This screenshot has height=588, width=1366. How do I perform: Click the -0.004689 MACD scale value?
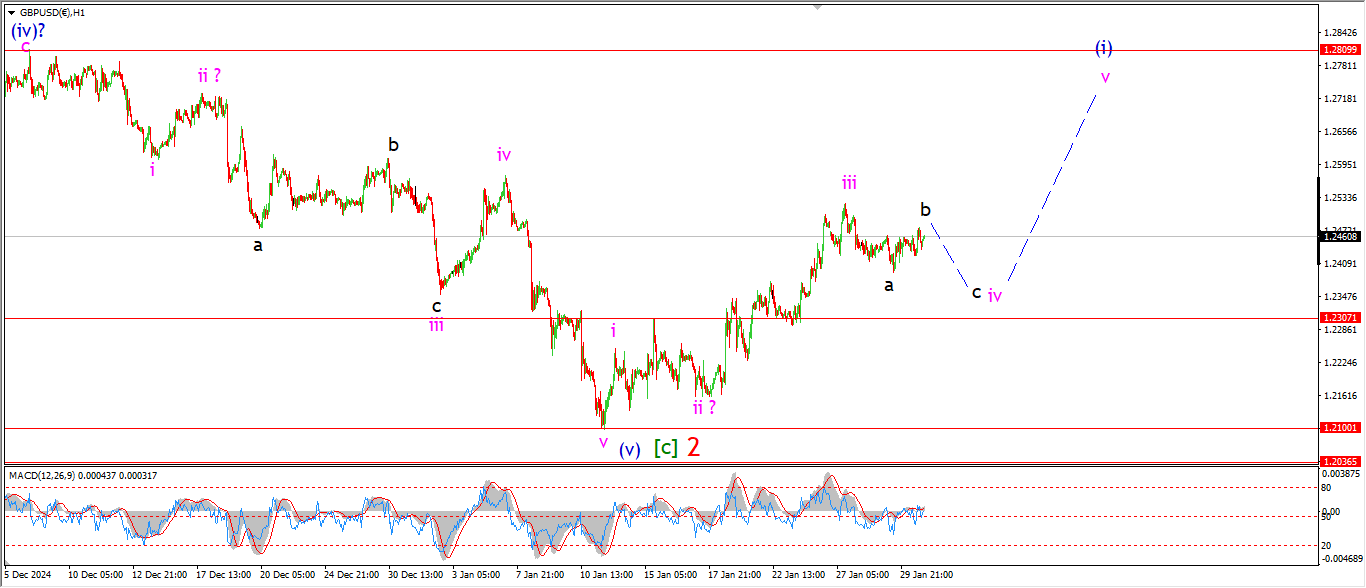[1340, 558]
